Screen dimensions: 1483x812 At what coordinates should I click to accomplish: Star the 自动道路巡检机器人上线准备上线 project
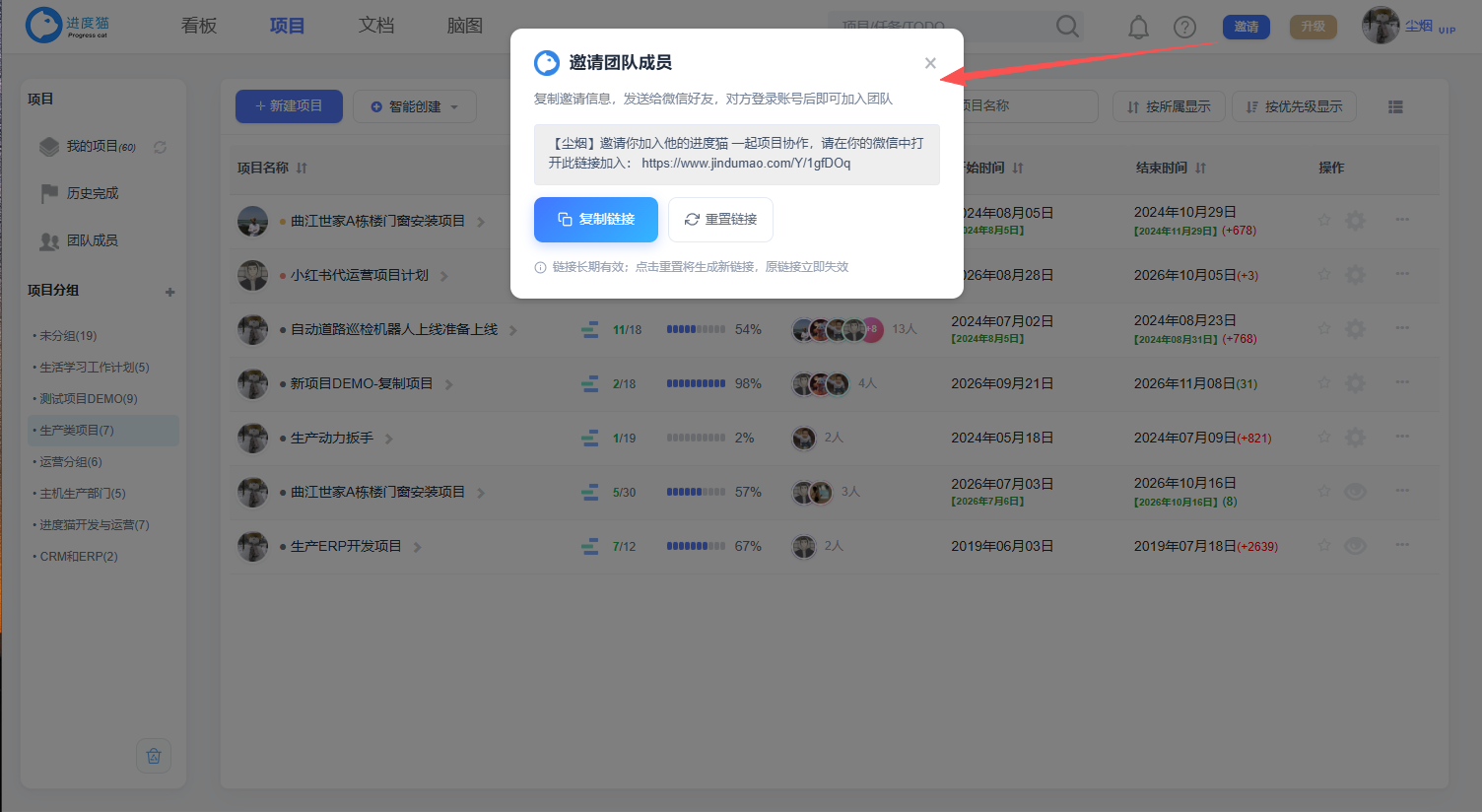coord(1324,328)
